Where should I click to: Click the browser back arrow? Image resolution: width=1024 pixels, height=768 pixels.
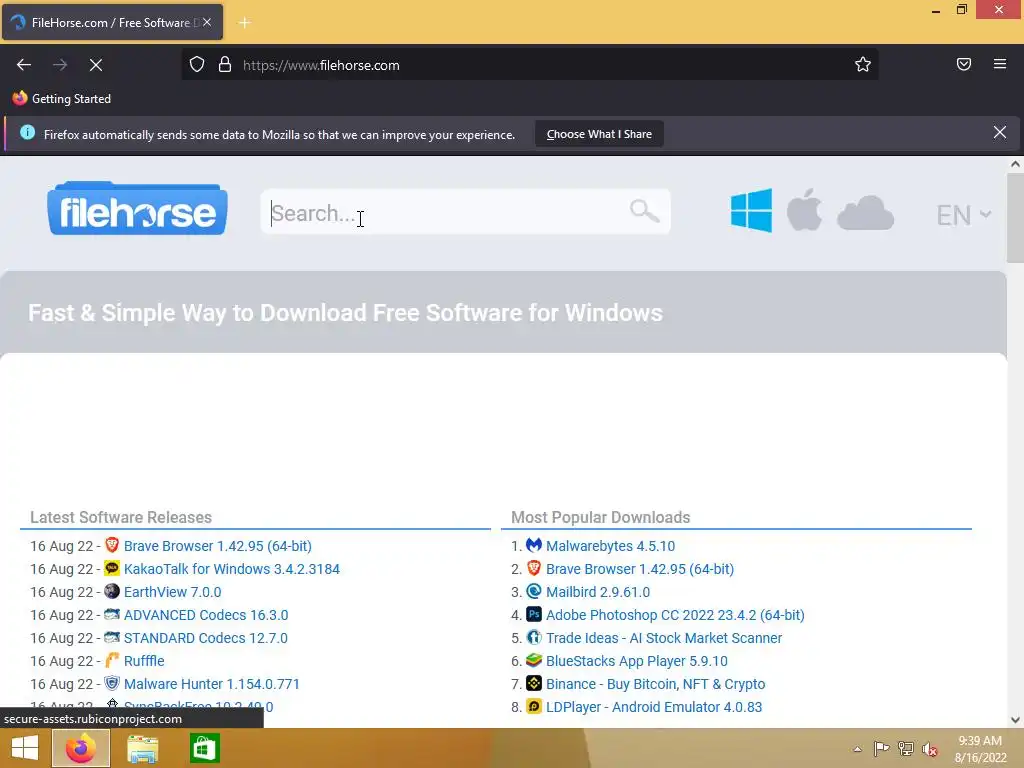tap(24, 65)
